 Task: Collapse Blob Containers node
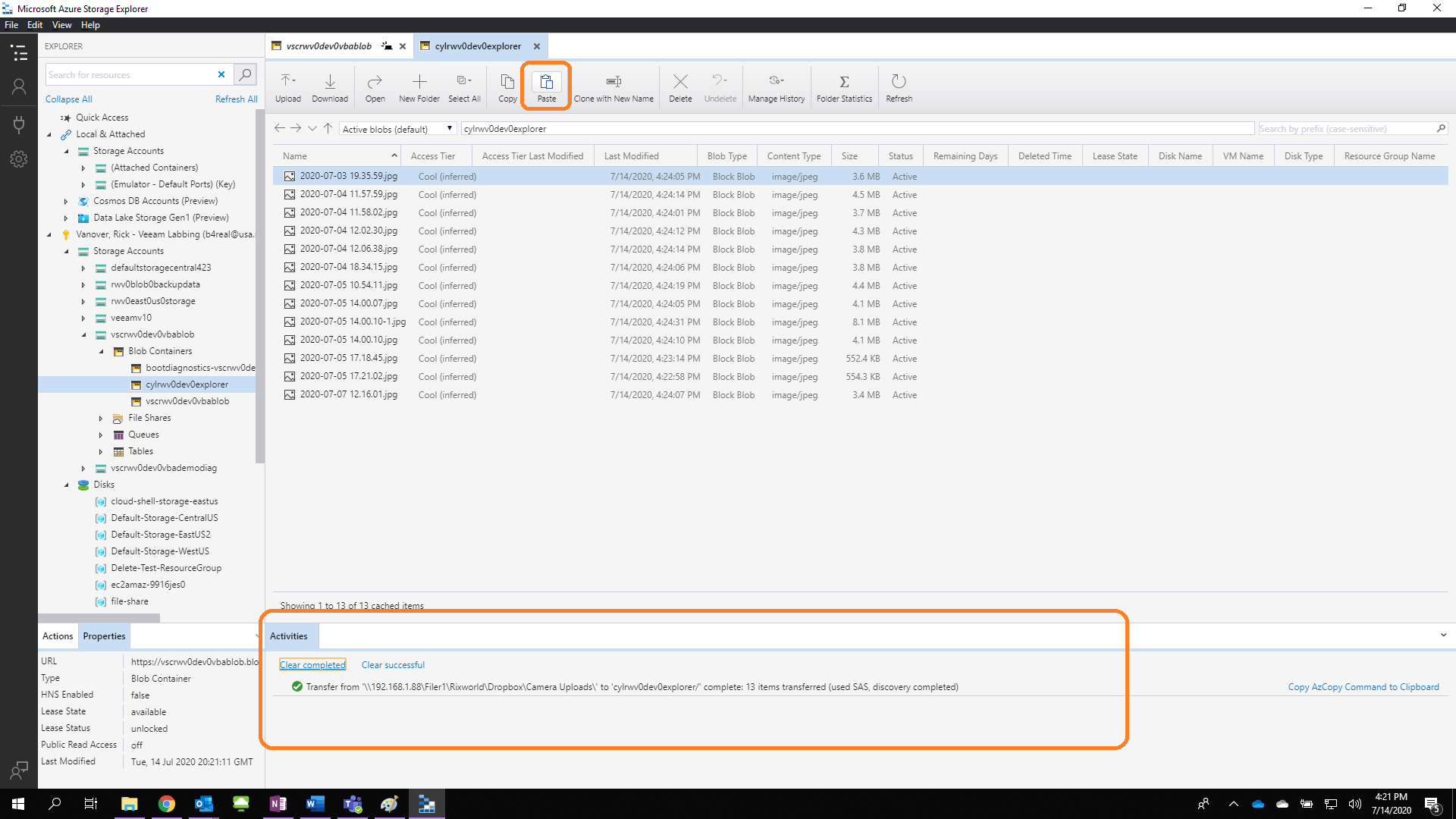pyautogui.click(x=101, y=351)
